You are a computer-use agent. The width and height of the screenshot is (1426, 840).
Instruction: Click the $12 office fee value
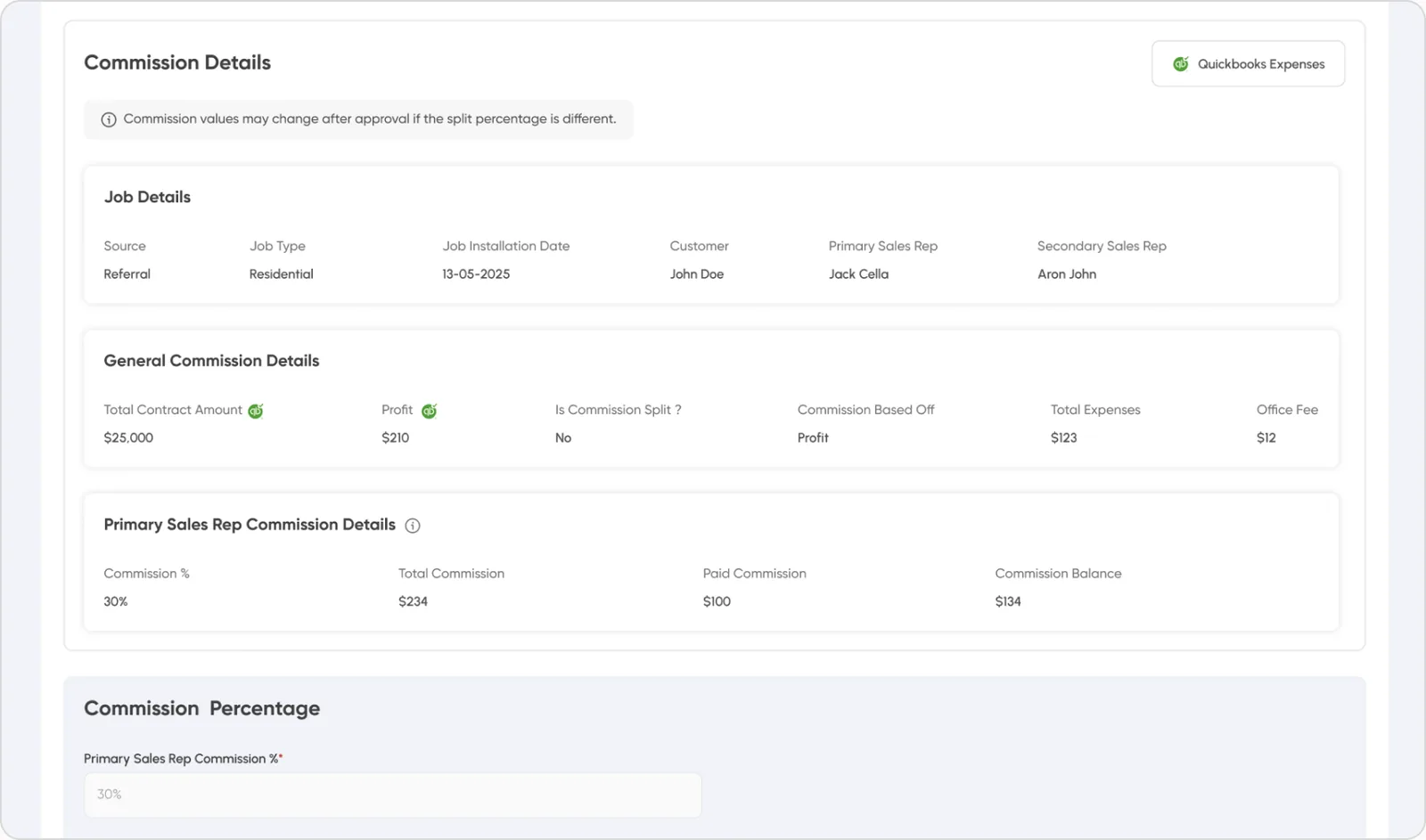1266,438
